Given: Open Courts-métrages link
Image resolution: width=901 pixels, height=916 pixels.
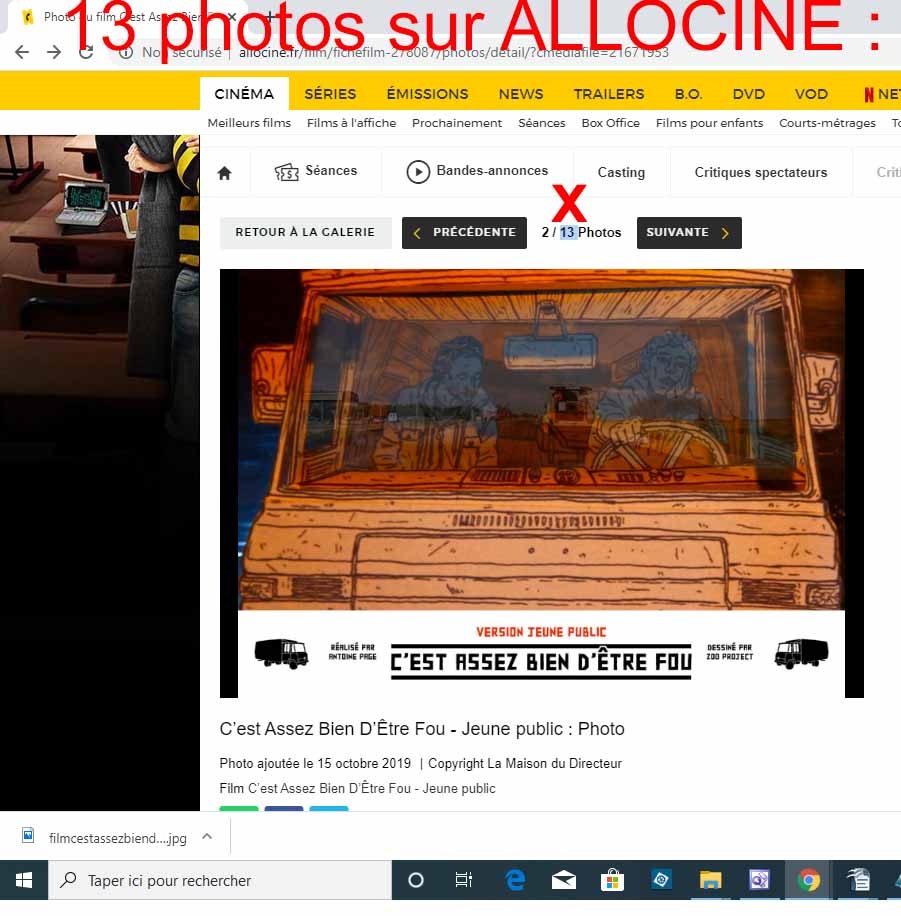Looking at the screenshot, I should point(827,123).
